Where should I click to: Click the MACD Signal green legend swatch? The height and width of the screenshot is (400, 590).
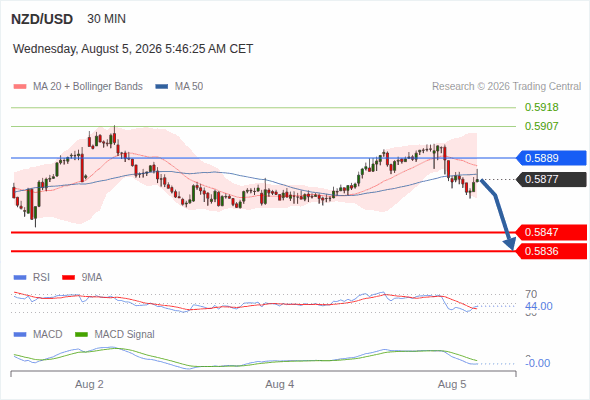(82, 334)
